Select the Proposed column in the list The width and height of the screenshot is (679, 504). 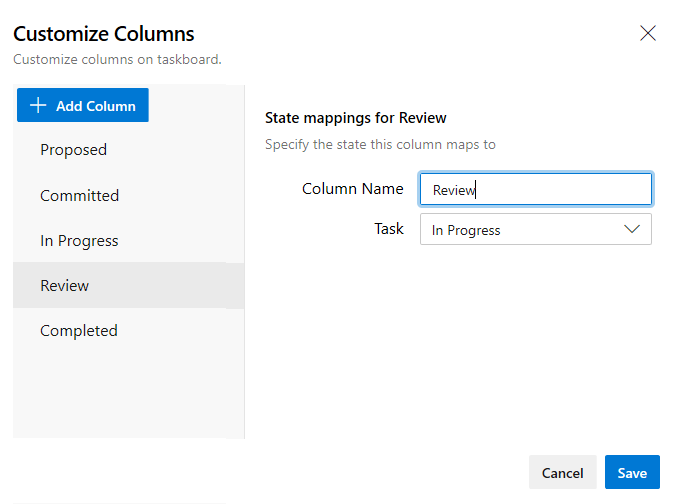(x=129, y=150)
